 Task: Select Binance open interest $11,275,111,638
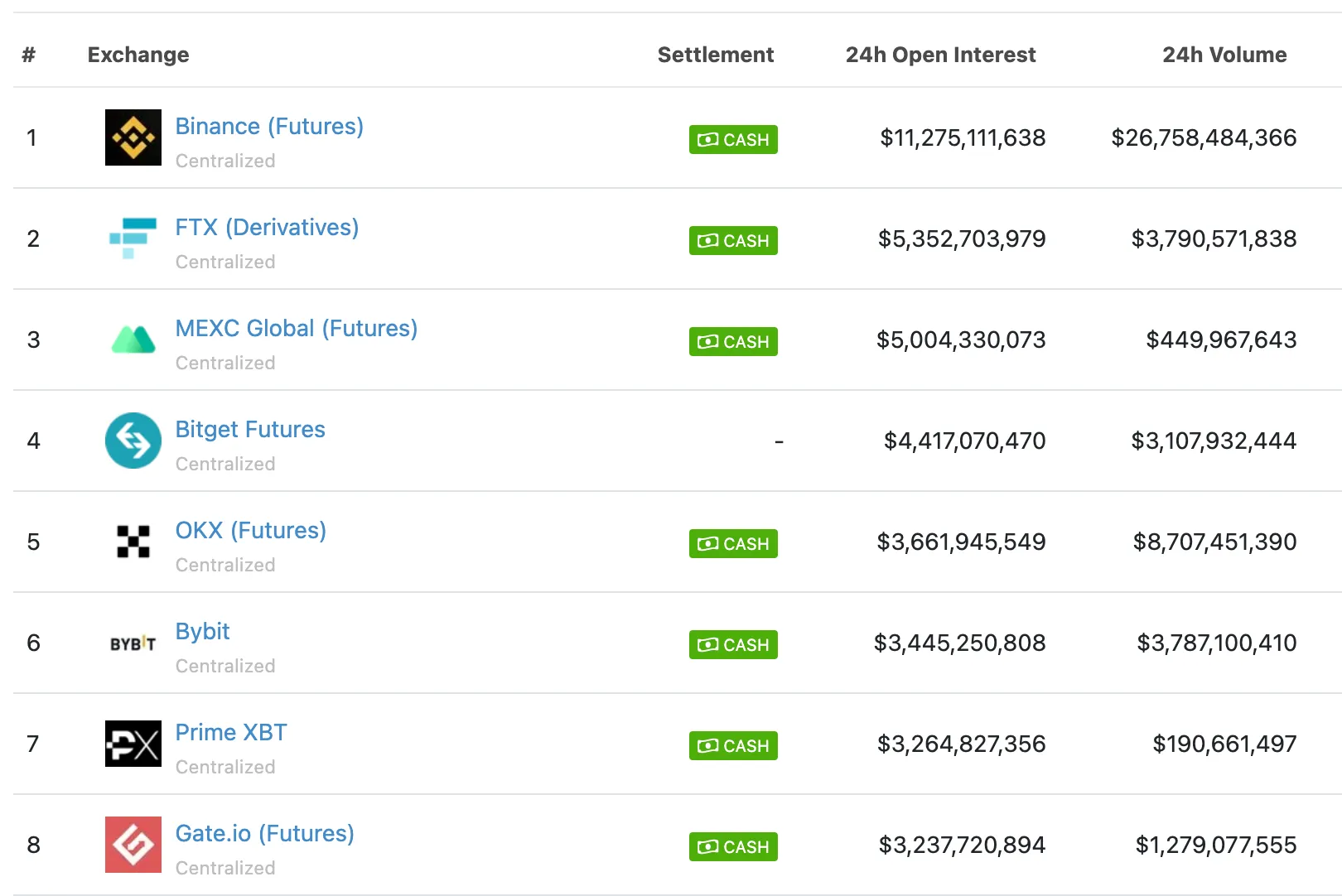point(963,137)
